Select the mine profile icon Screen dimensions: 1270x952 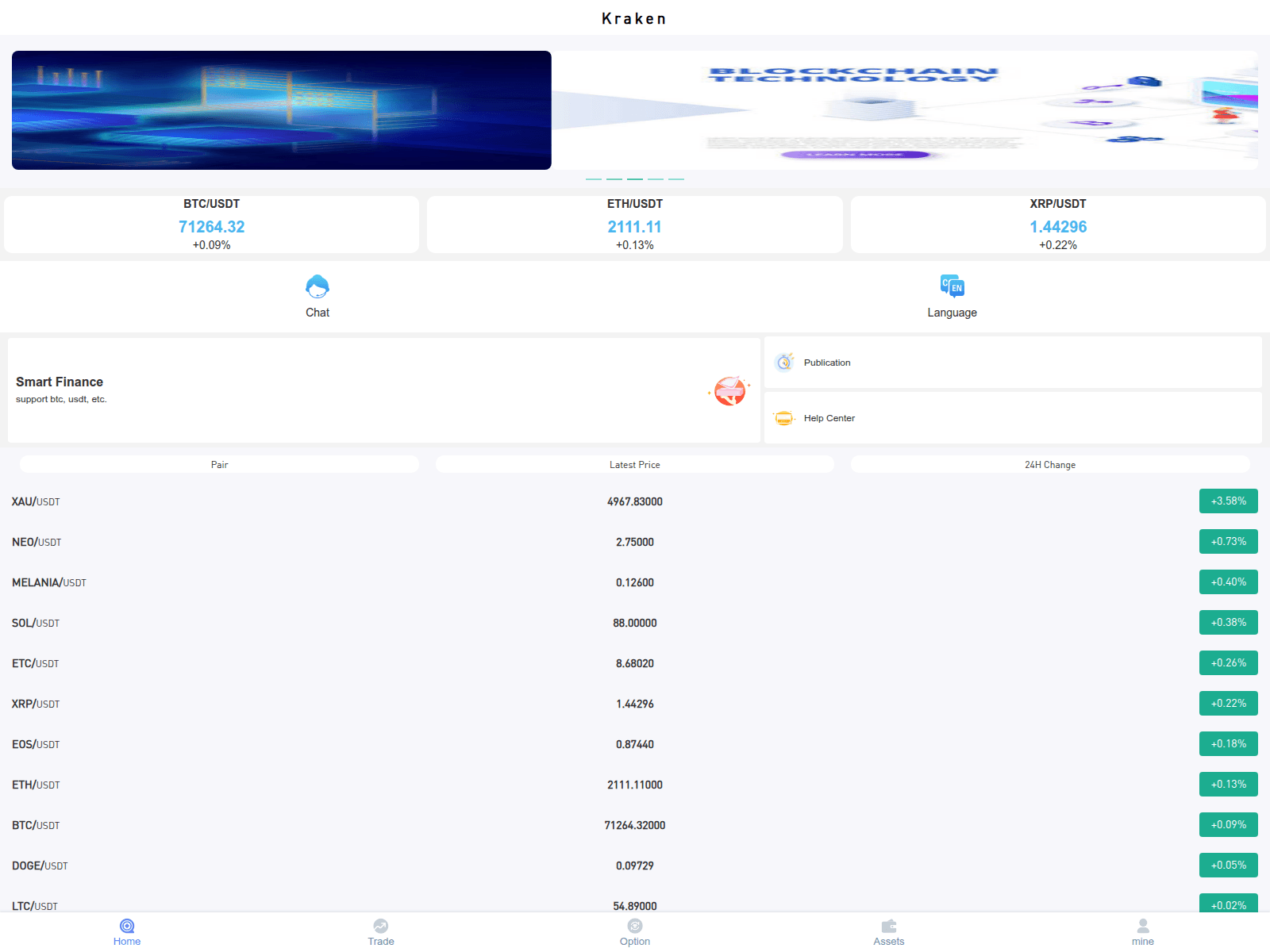pyautogui.click(x=1143, y=926)
